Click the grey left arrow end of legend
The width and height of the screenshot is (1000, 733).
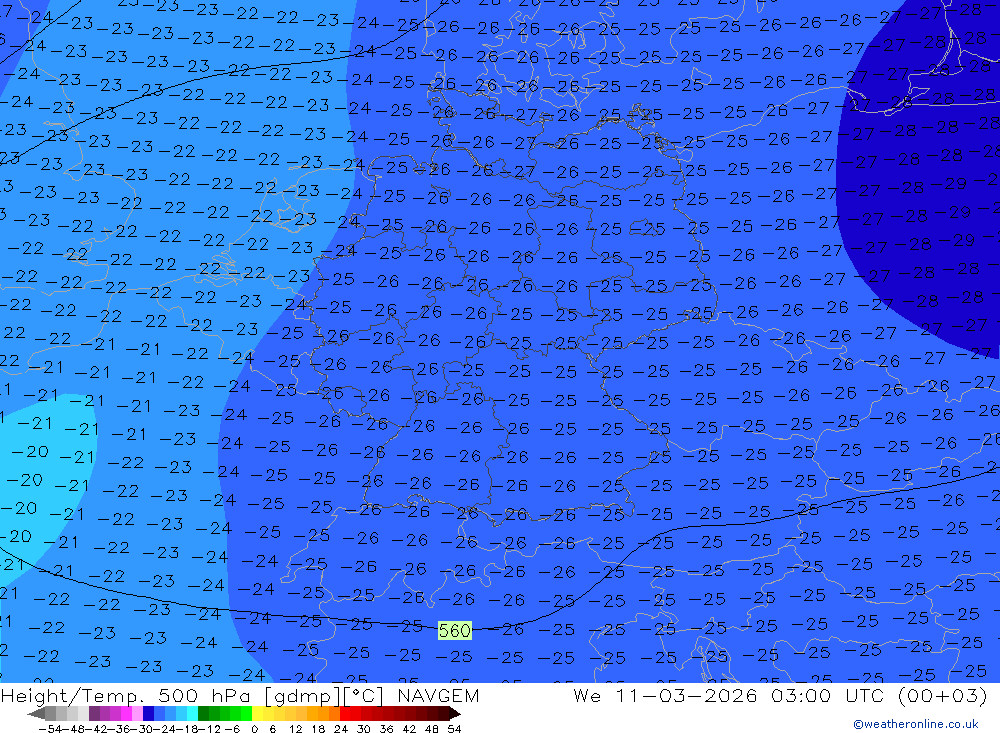tap(36, 714)
